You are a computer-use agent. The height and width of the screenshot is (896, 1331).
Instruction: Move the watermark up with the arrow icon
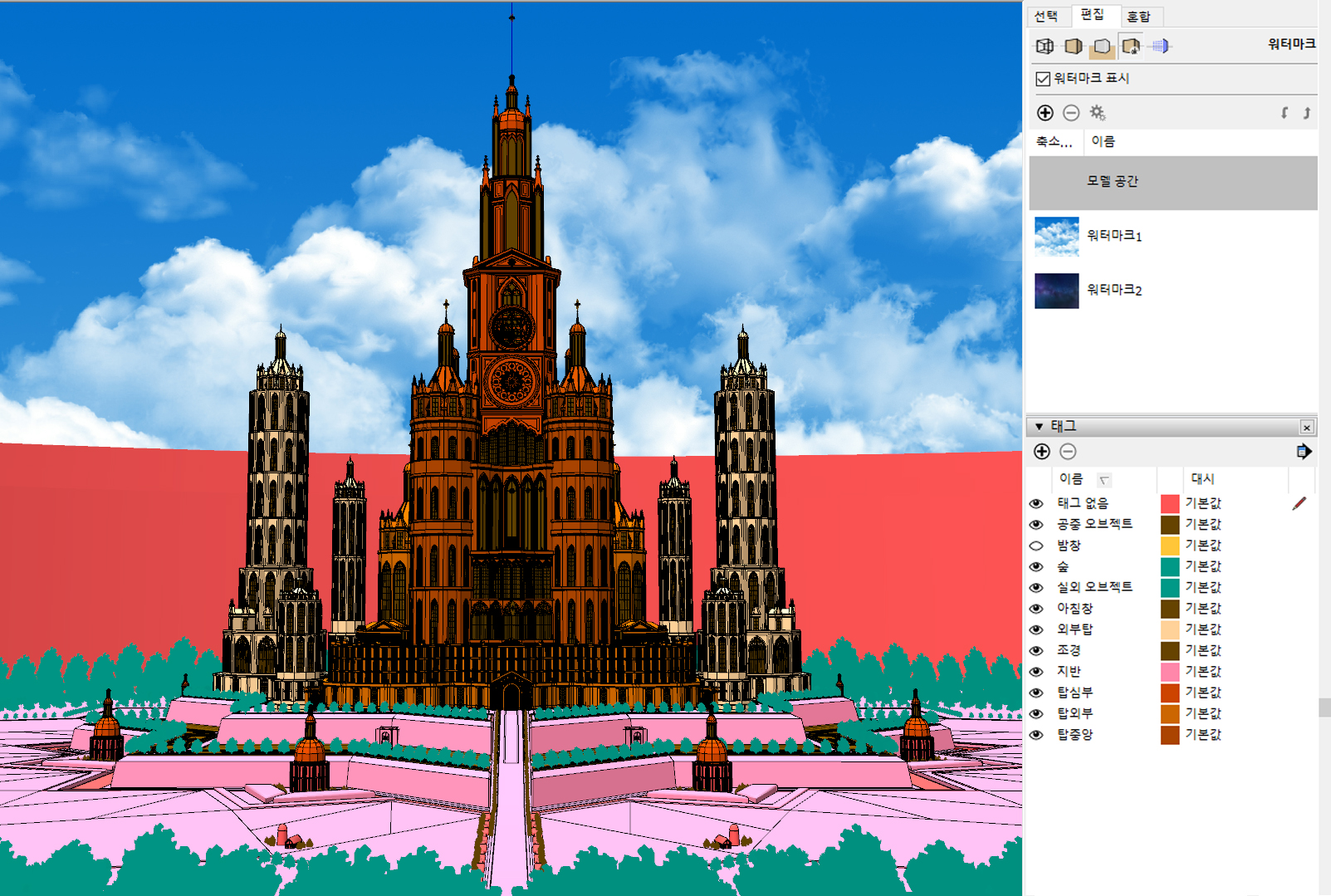1306,113
